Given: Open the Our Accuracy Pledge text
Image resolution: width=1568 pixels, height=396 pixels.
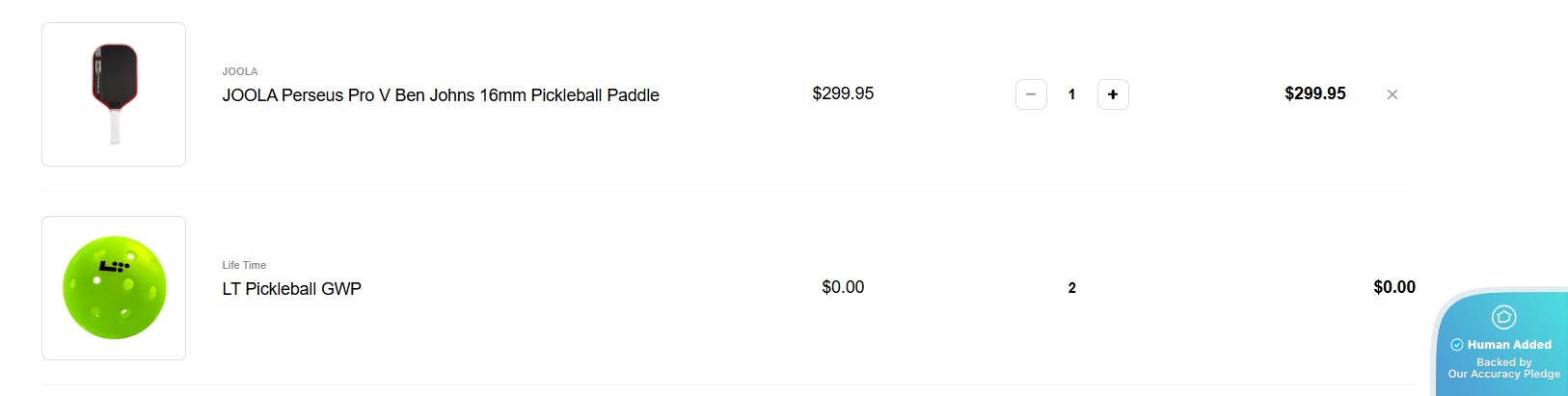Looking at the screenshot, I should click(1503, 374).
